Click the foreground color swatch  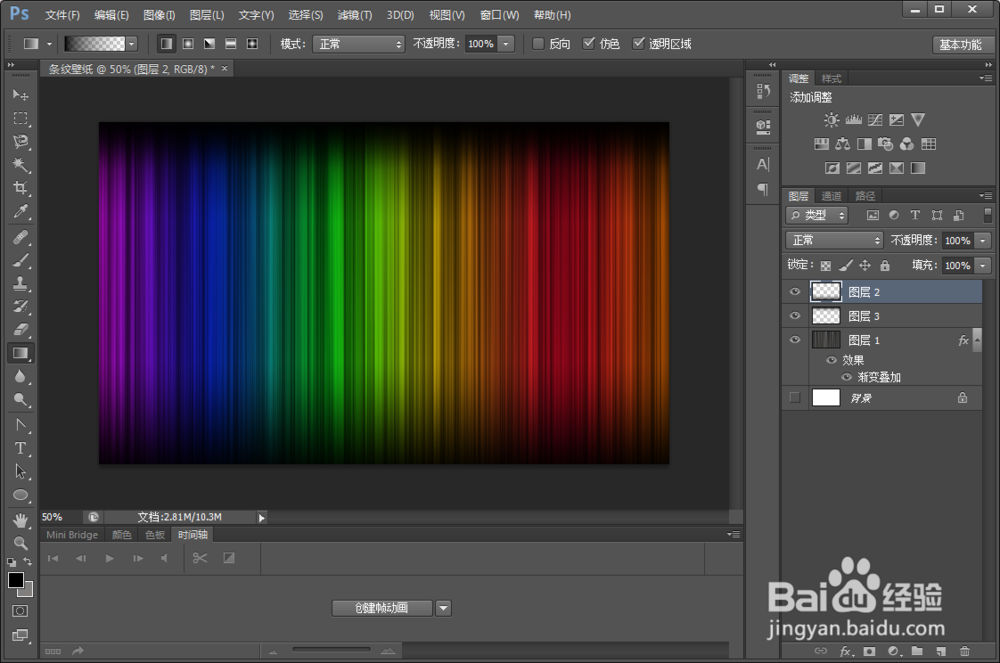[x=16, y=580]
